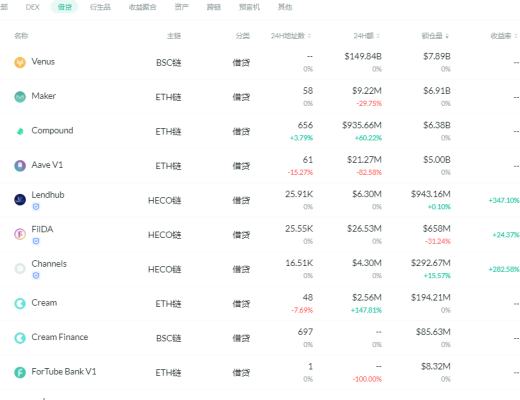Click the $194.21M value for Cream
Viewport: 520px width, 400px height.
[x=431, y=297]
